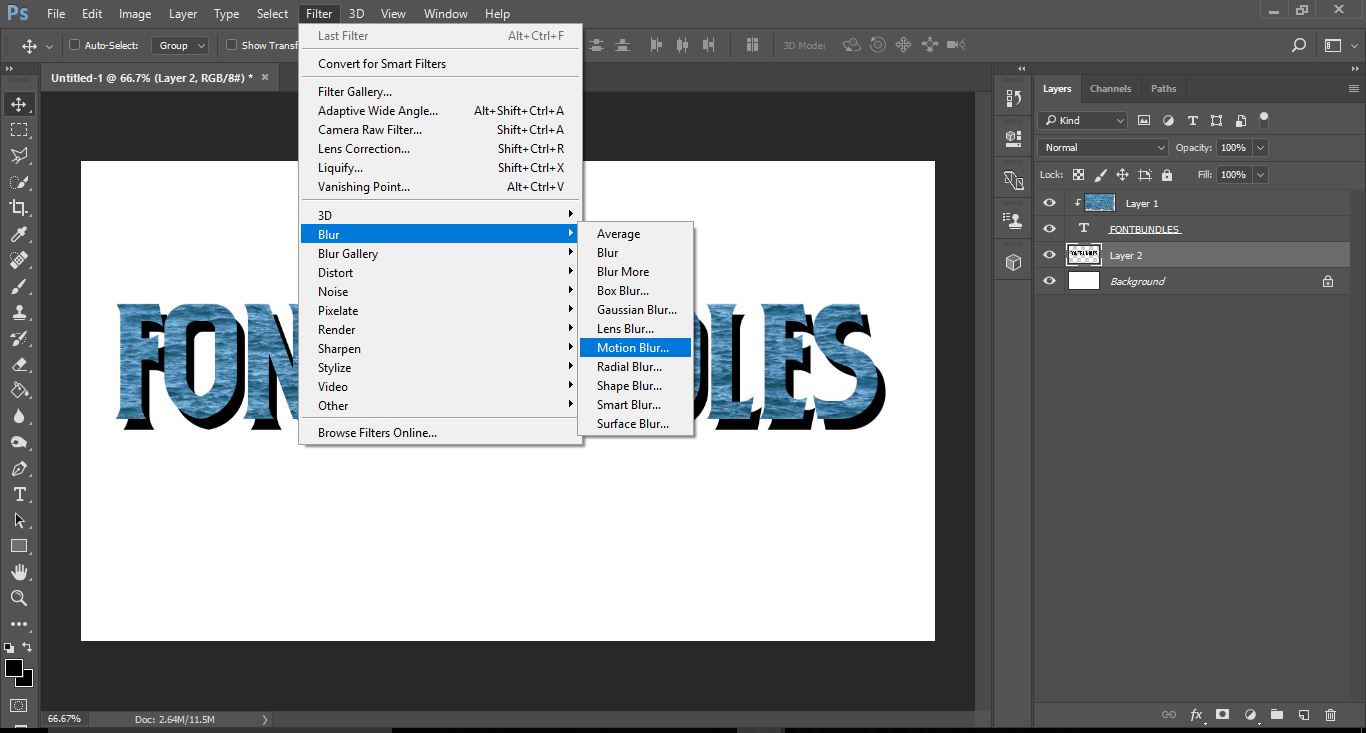This screenshot has width=1366, height=733.
Task: Open the 3D panel cube icon
Action: (x=1013, y=262)
